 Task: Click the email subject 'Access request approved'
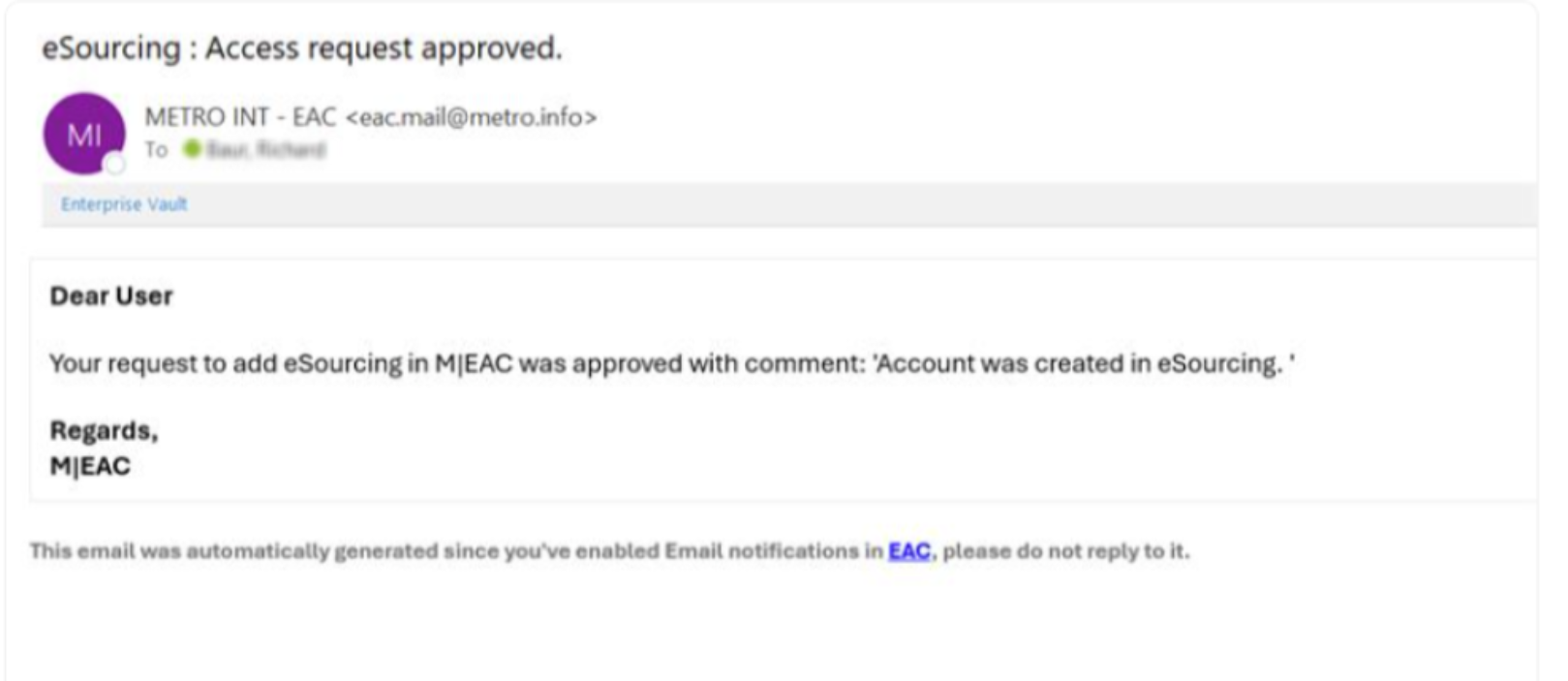(384, 47)
